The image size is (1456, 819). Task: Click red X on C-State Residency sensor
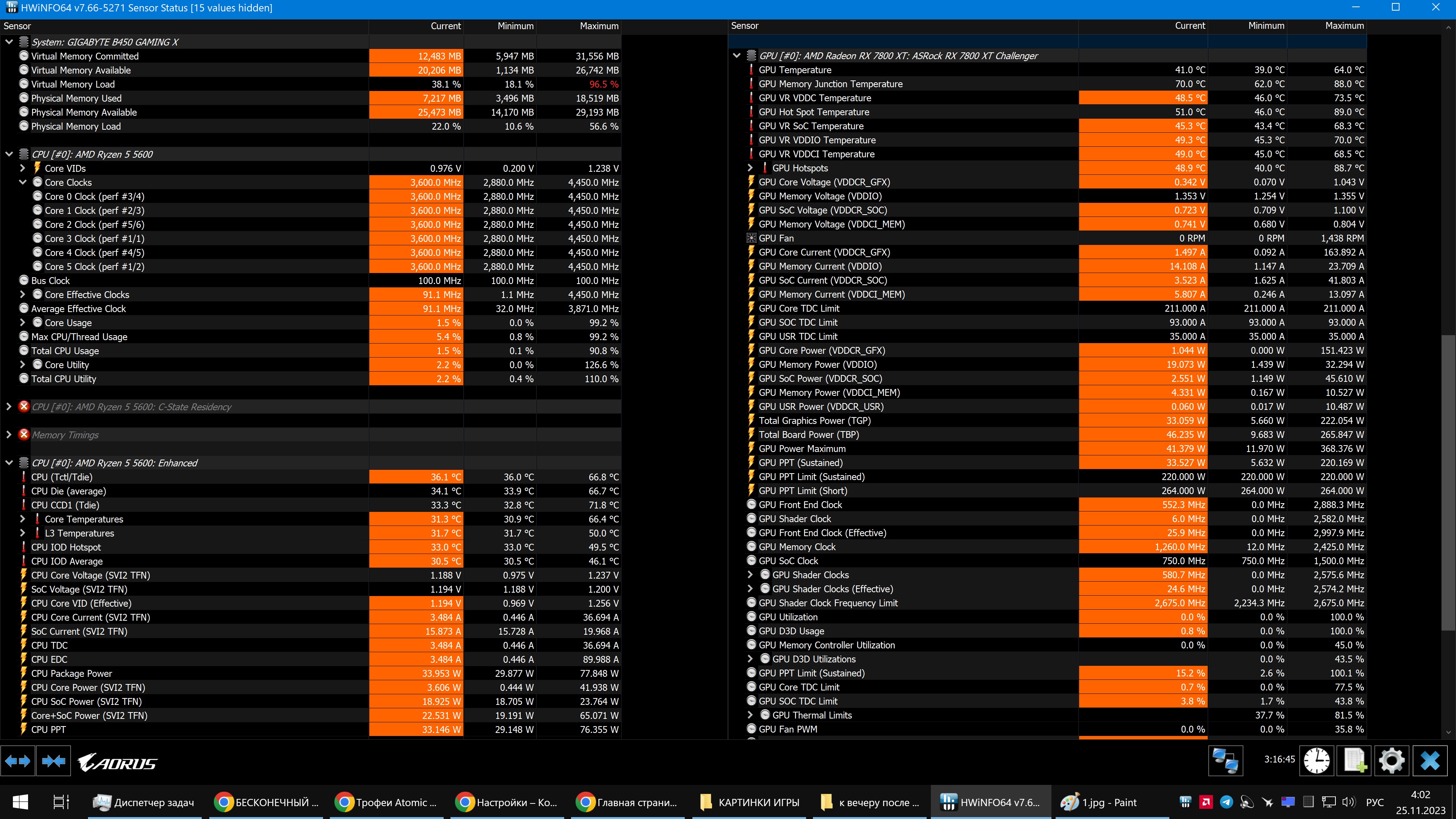[x=24, y=407]
